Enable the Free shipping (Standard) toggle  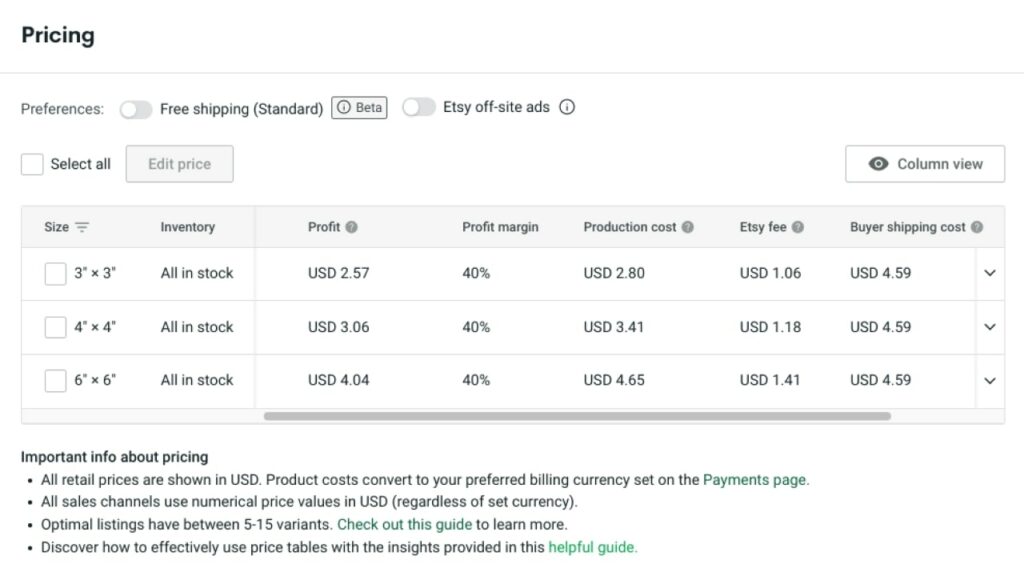click(x=136, y=109)
